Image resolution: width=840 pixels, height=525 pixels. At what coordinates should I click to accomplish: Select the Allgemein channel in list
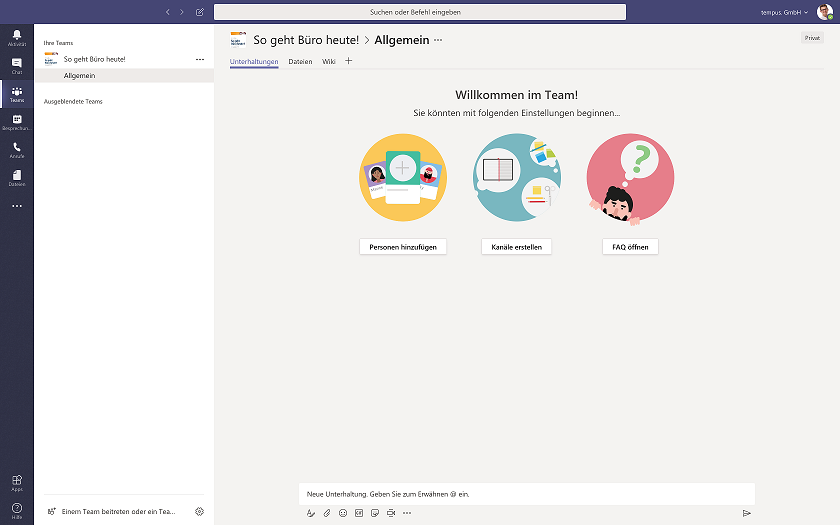124,76
